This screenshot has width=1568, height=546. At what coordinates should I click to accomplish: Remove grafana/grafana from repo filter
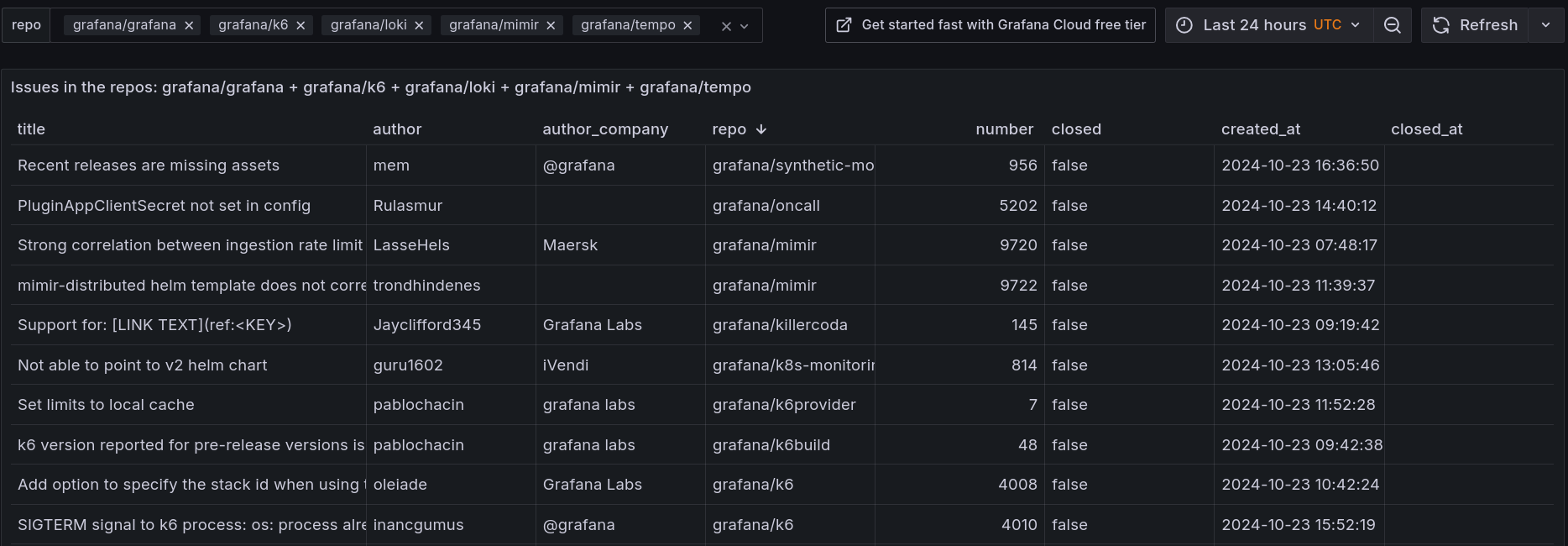[x=189, y=25]
